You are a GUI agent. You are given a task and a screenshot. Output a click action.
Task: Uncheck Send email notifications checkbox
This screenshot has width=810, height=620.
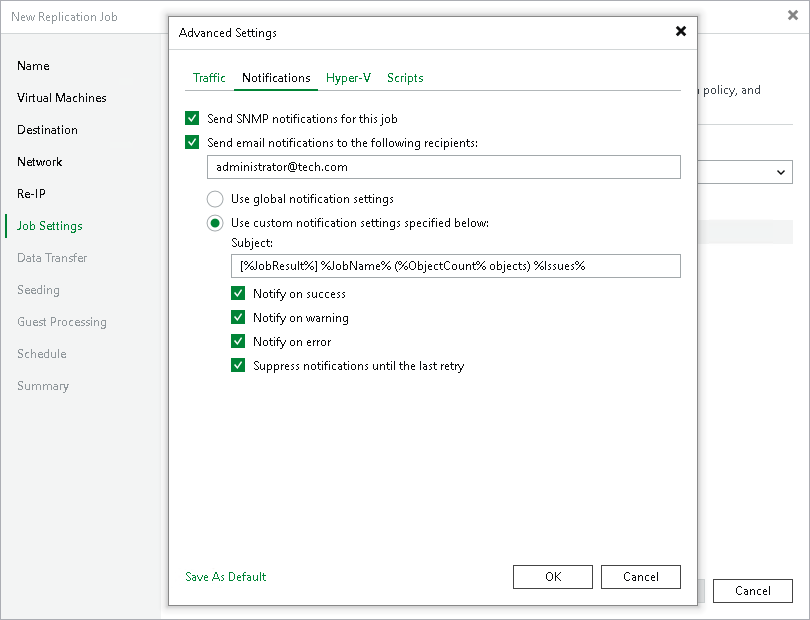click(192, 142)
